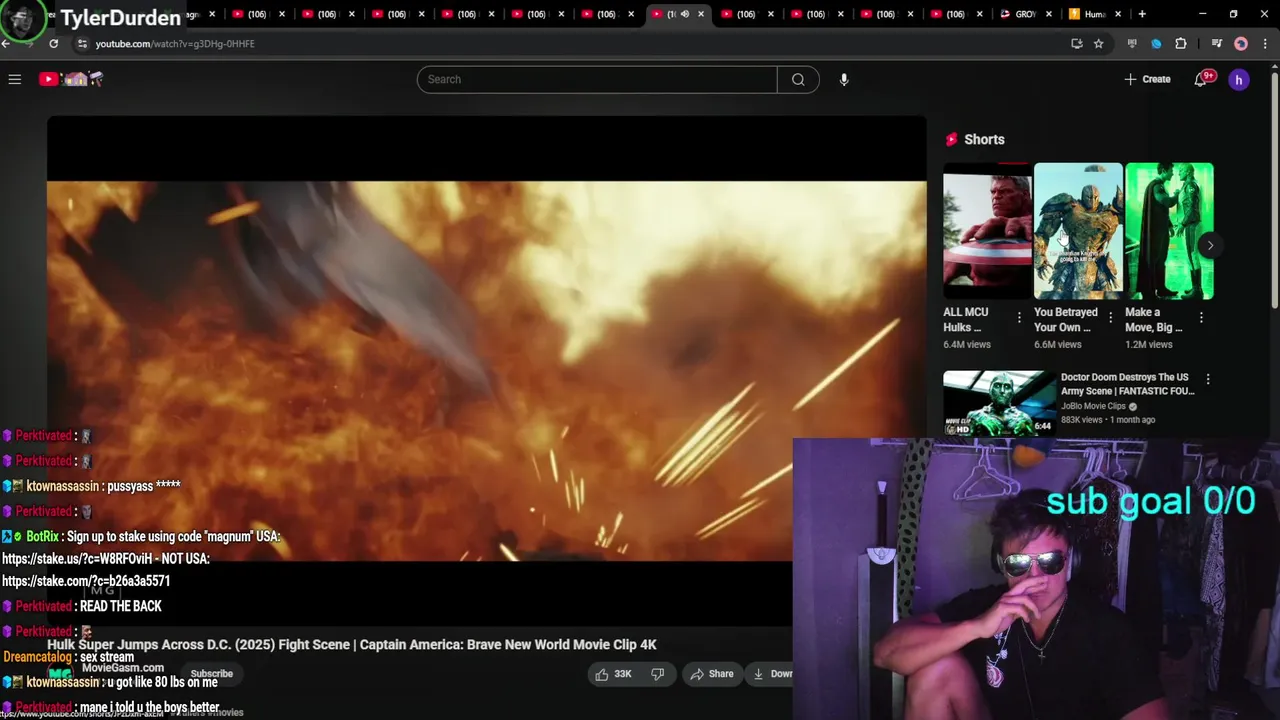Reload the page with the refresh icon
The image size is (1280, 720).
(53, 44)
